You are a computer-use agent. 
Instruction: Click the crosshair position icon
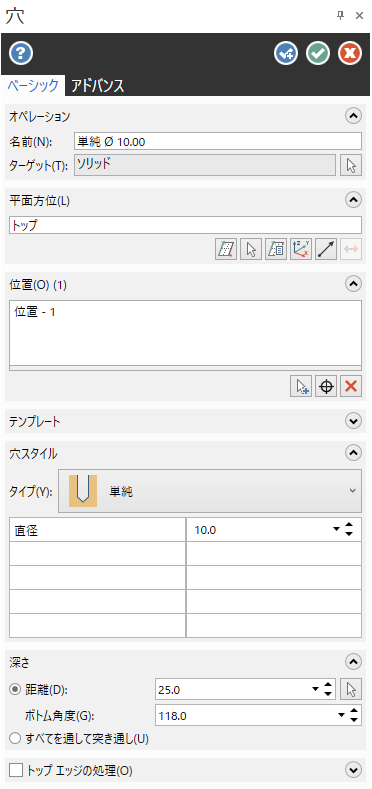pyautogui.click(x=326, y=386)
